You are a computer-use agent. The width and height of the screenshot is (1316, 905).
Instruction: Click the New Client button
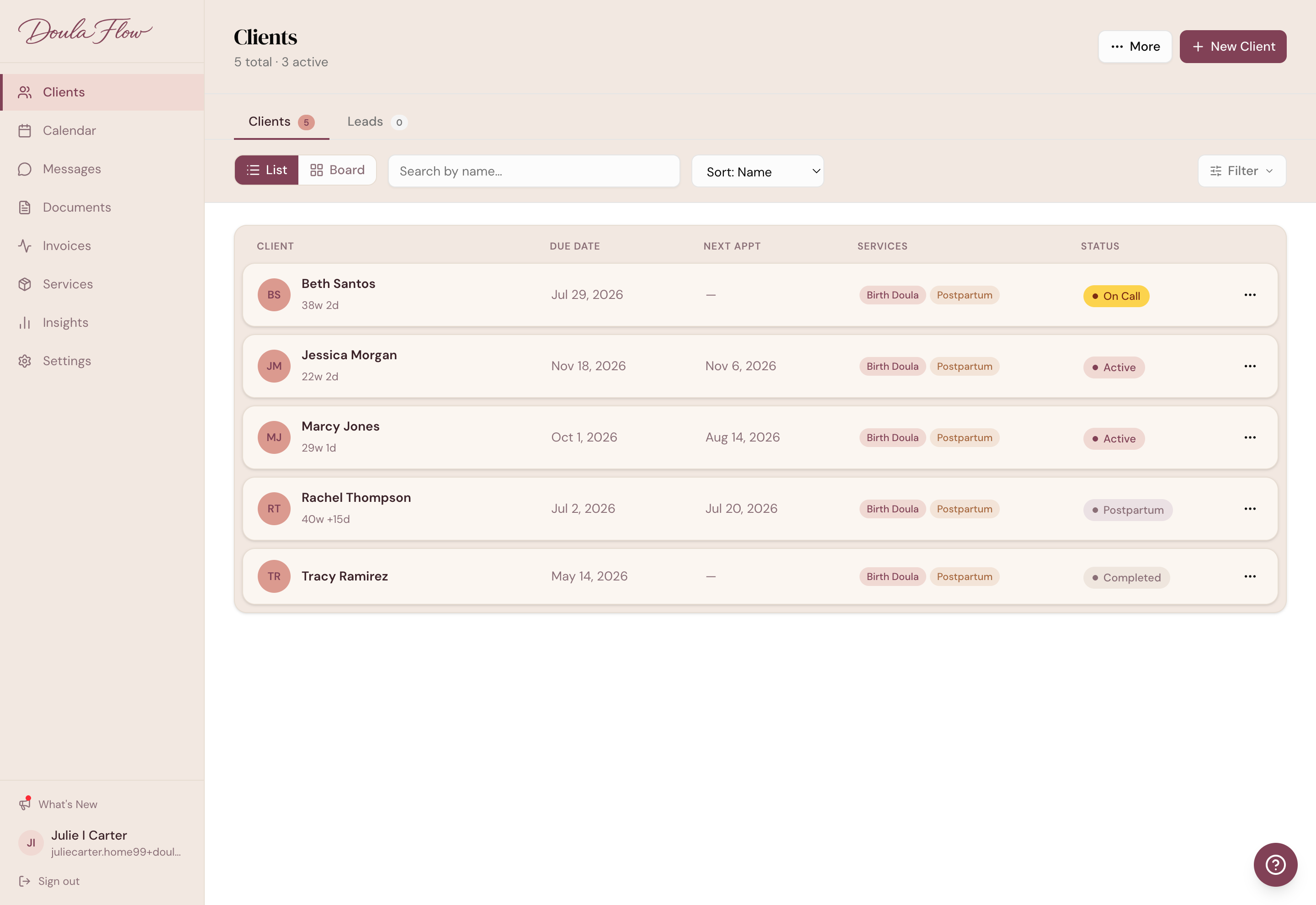[1233, 47]
